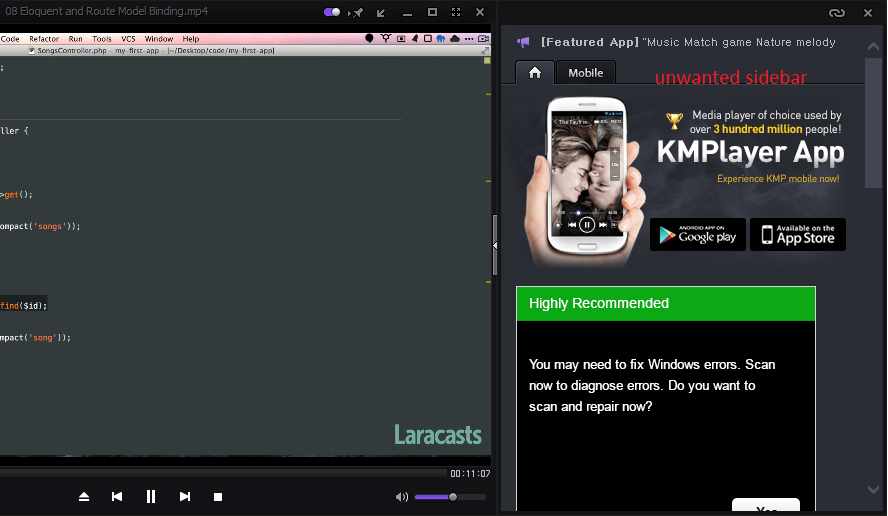This screenshot has width=888, height=516.
Task: Open the Available on the App Store button
Action: [x=798, y=234]
